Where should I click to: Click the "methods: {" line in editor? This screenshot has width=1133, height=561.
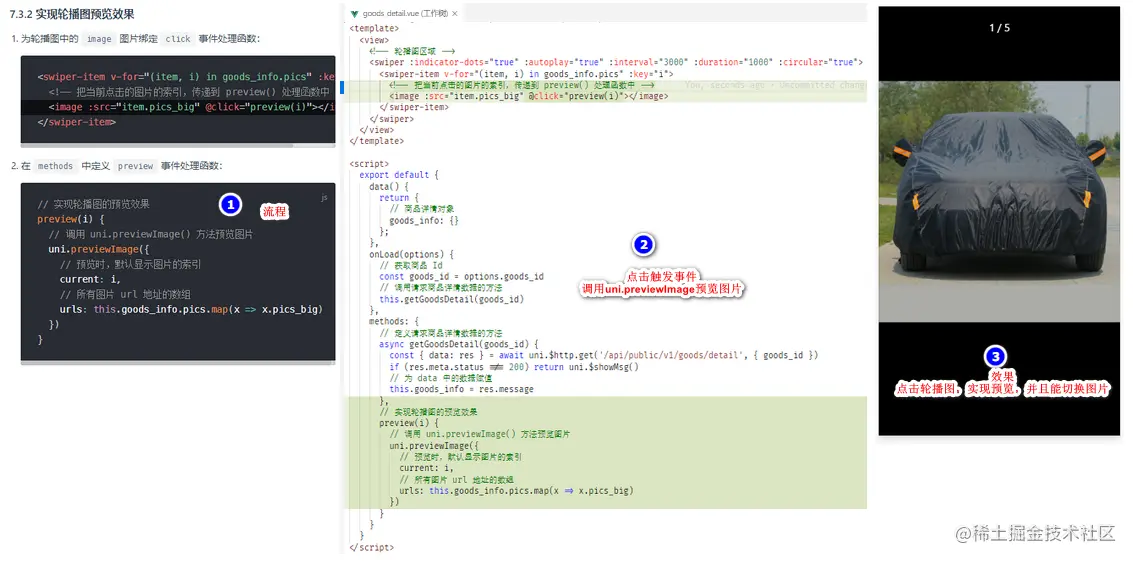click(x=394, y=321)
